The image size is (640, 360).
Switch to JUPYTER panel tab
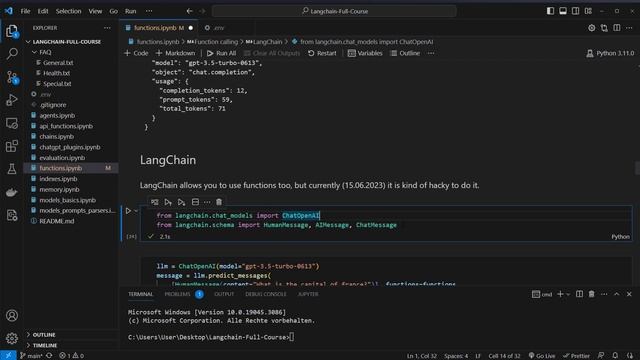click(308, 294)
